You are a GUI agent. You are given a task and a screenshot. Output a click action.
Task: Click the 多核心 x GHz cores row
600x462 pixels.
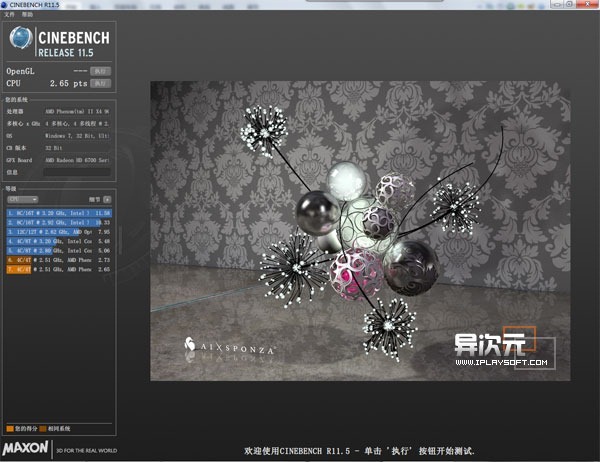[59, 124]
